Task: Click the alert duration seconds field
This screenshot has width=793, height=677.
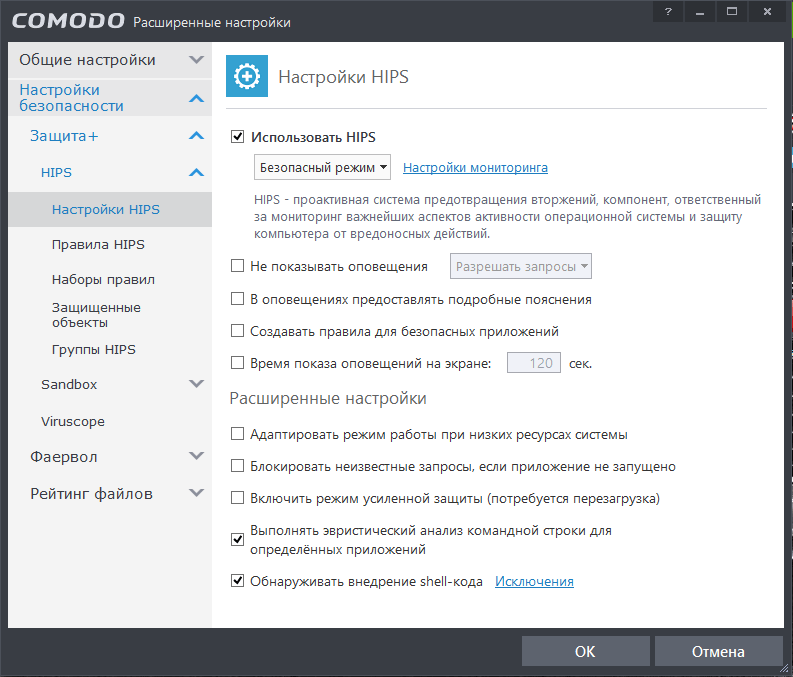Action: point(534,363)
